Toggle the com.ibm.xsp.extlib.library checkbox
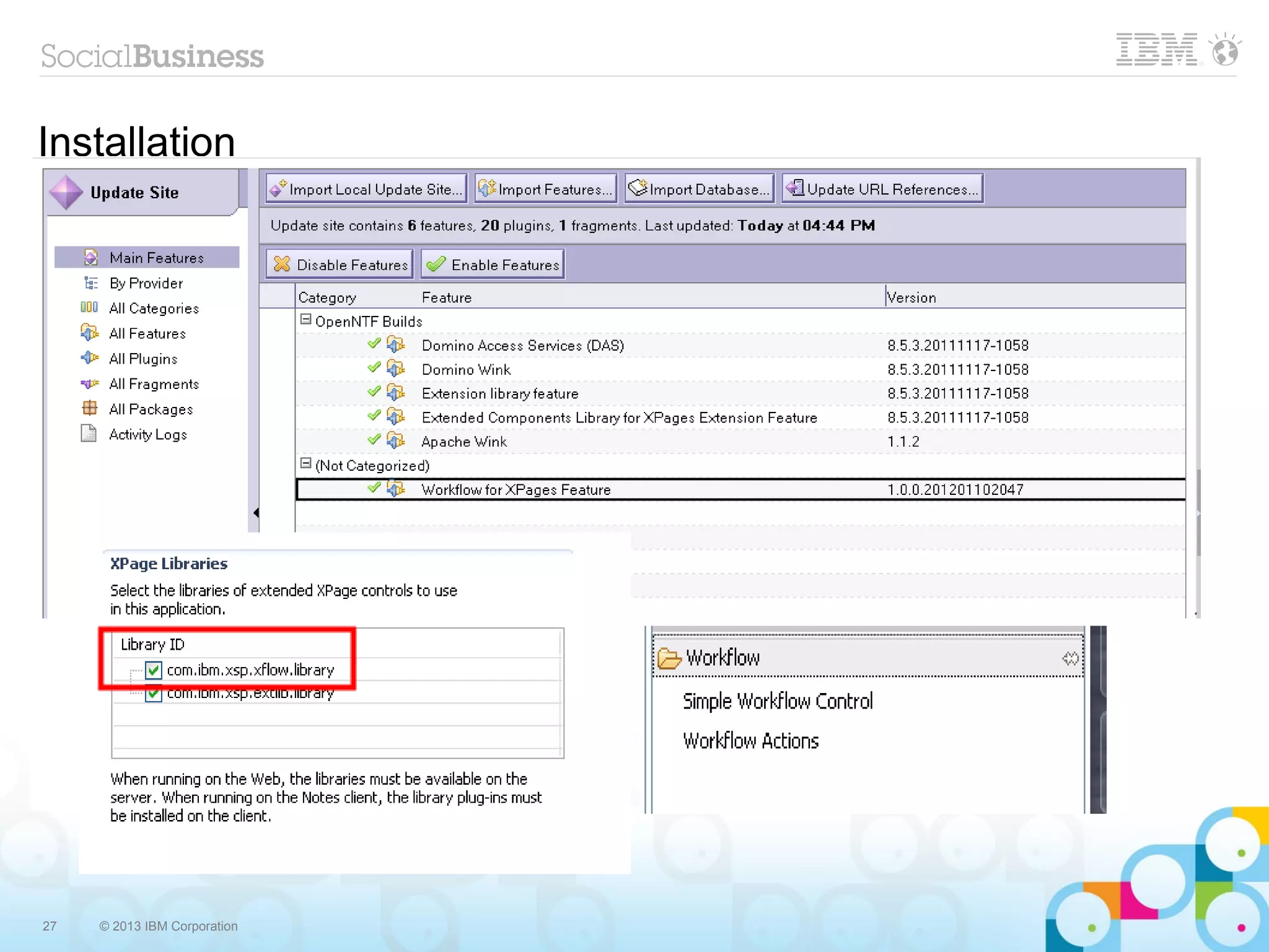Image resolution: width=1269 pixels, height=952 pixels. point(154,695)
